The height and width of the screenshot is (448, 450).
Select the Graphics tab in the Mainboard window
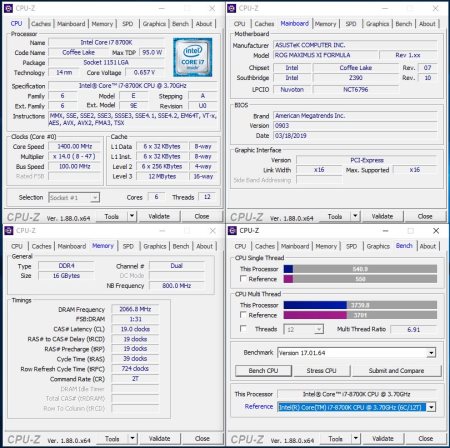pos(377,24)
